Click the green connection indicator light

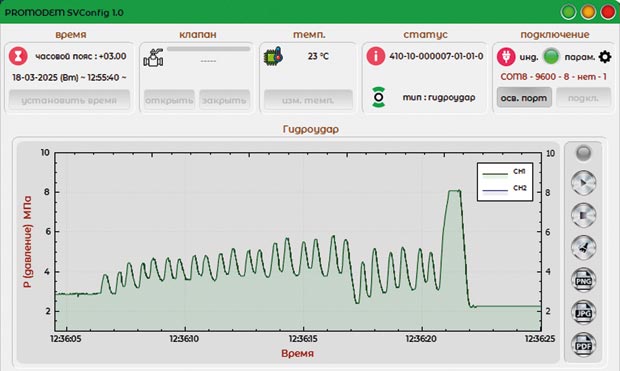pos(551,57)
